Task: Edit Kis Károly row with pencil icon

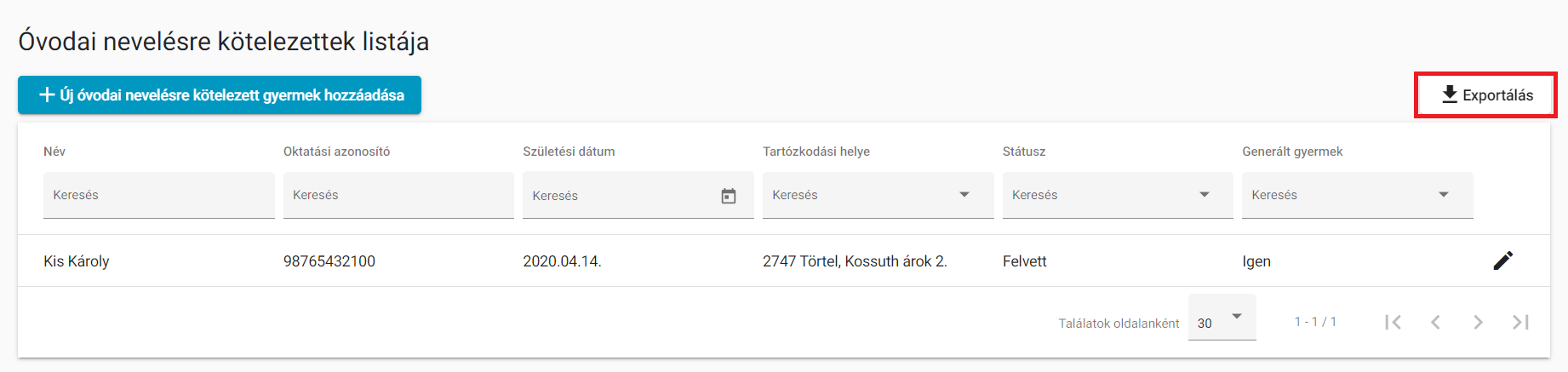Action: click(x=1503, y=260)
